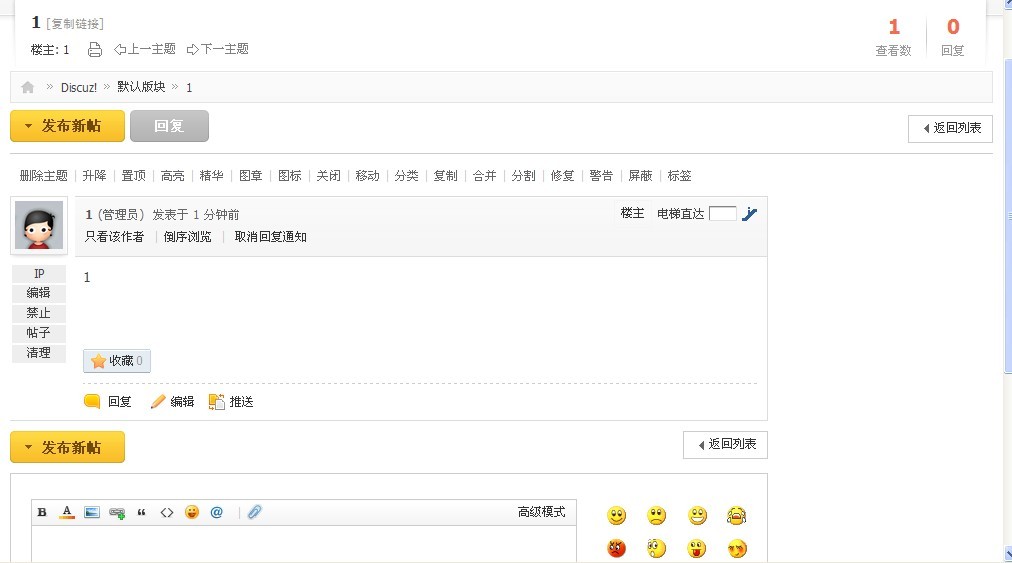Open smiley picker in editor toolbar

(192, 512)
